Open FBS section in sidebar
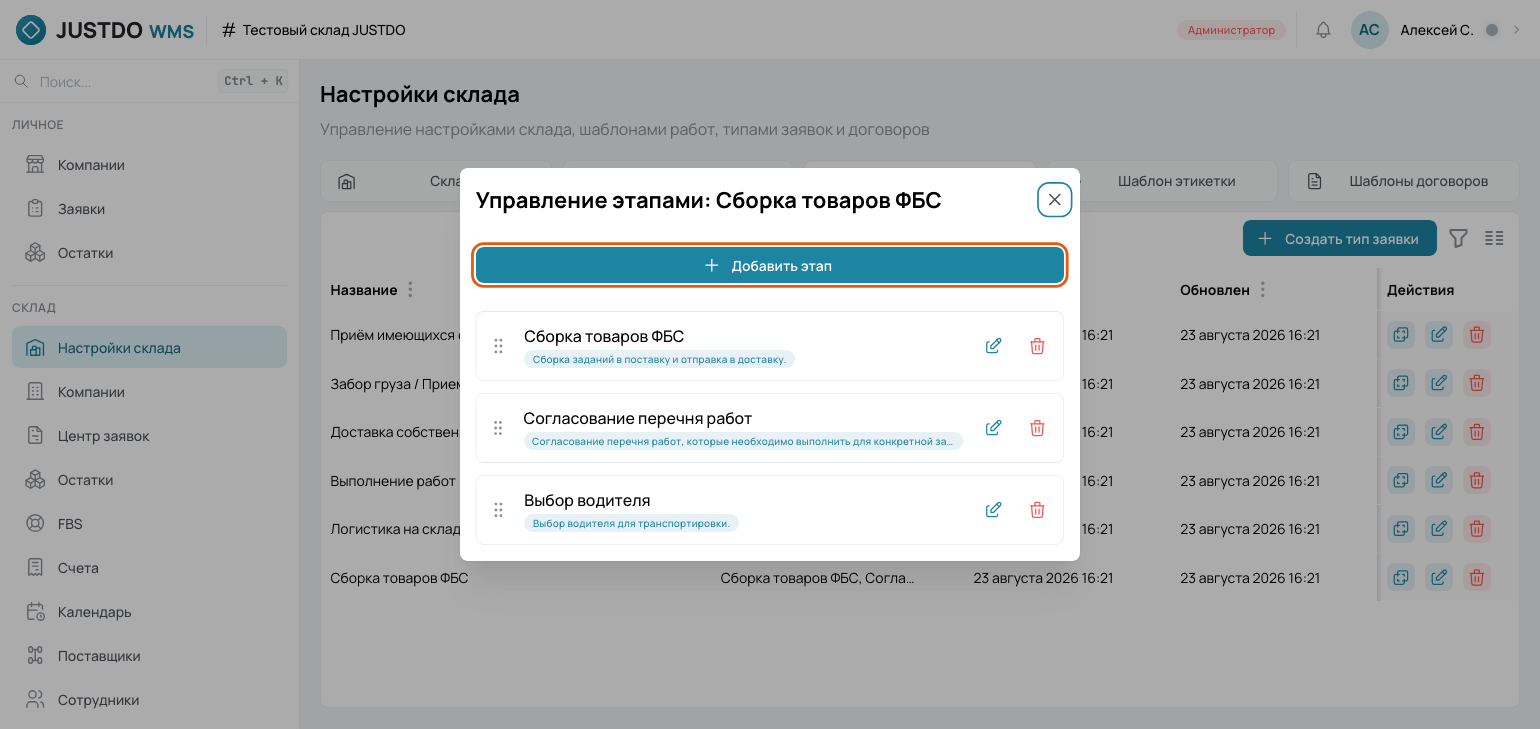The height and width of the screenshot is (729, 1540). coord(150,524)
